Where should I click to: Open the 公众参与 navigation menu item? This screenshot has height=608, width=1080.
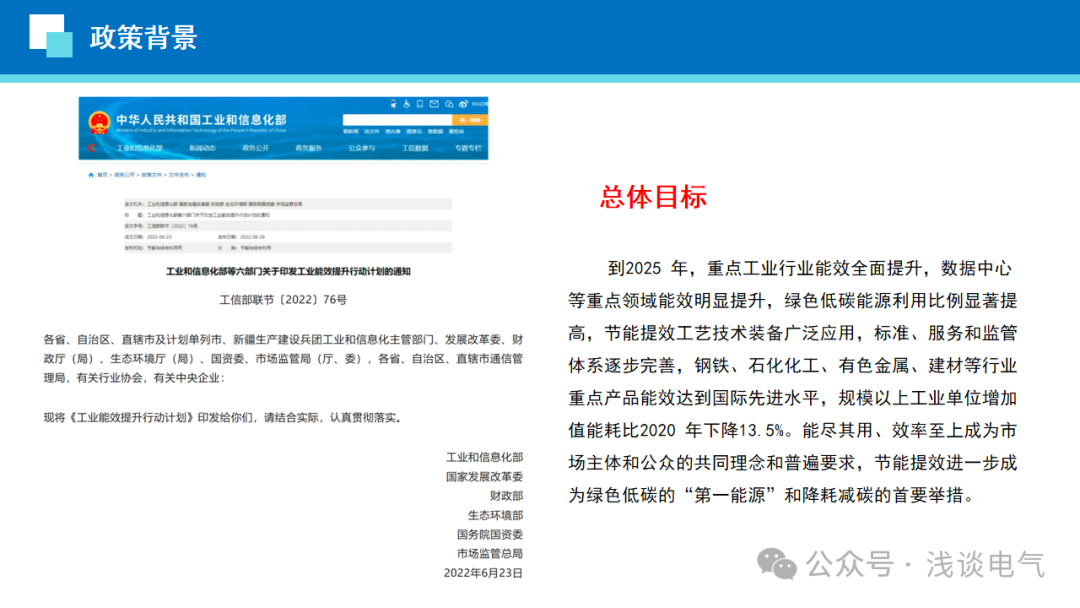pos(362,148)
